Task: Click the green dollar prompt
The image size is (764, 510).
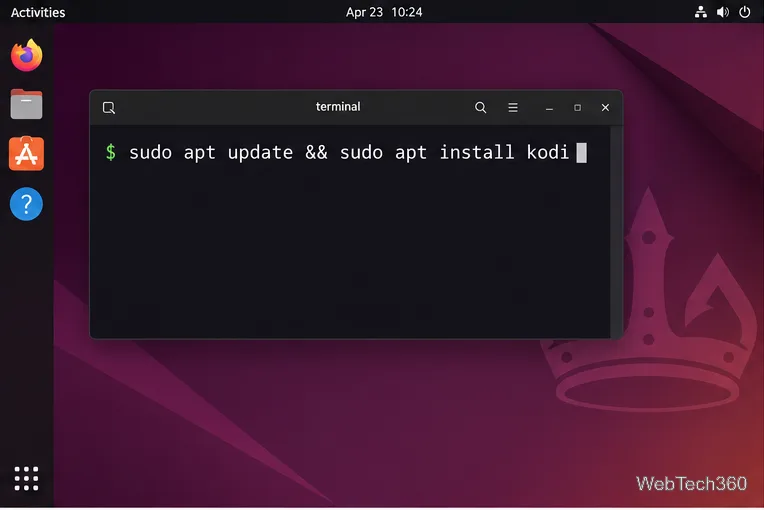Action: pyautogui.click(x=111, y=152)
